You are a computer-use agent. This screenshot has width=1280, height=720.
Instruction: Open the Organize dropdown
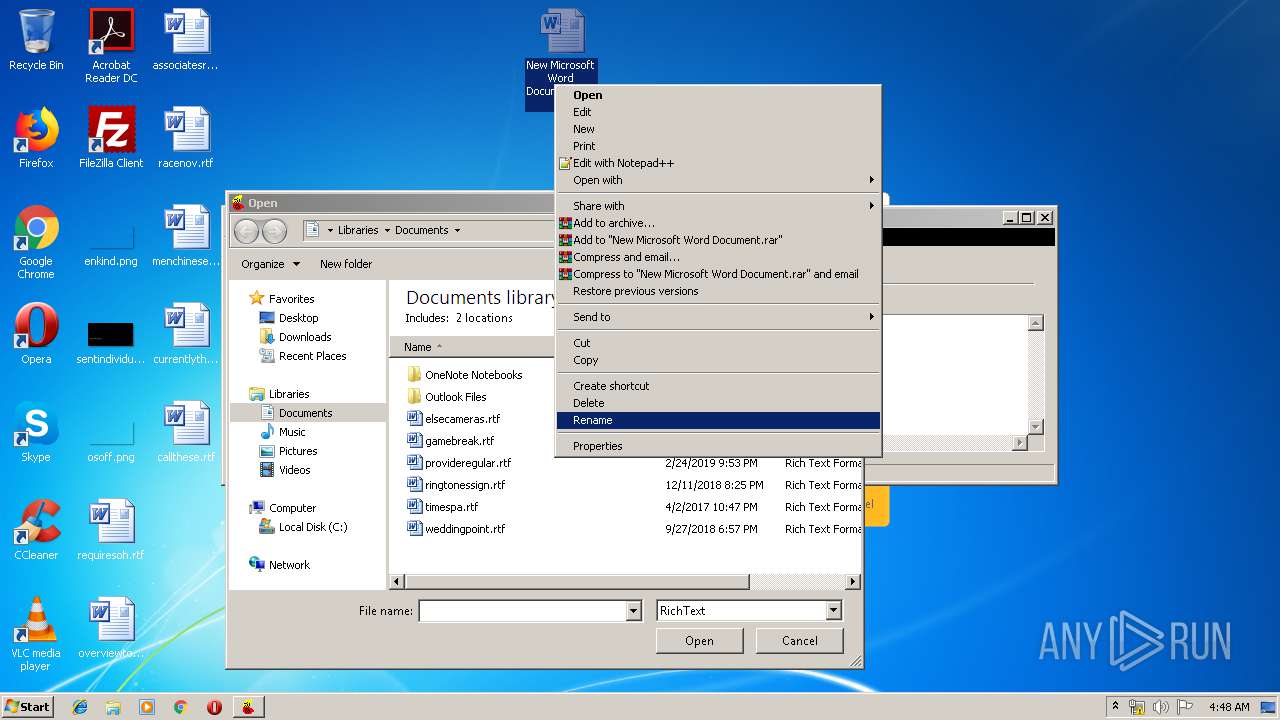tap(270, 264)
